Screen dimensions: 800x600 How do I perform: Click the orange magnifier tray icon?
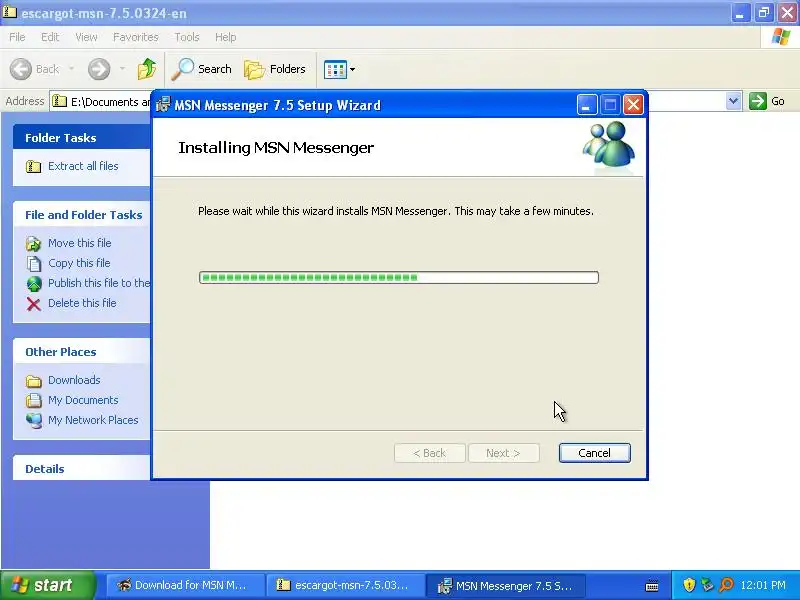pos(726,585)
